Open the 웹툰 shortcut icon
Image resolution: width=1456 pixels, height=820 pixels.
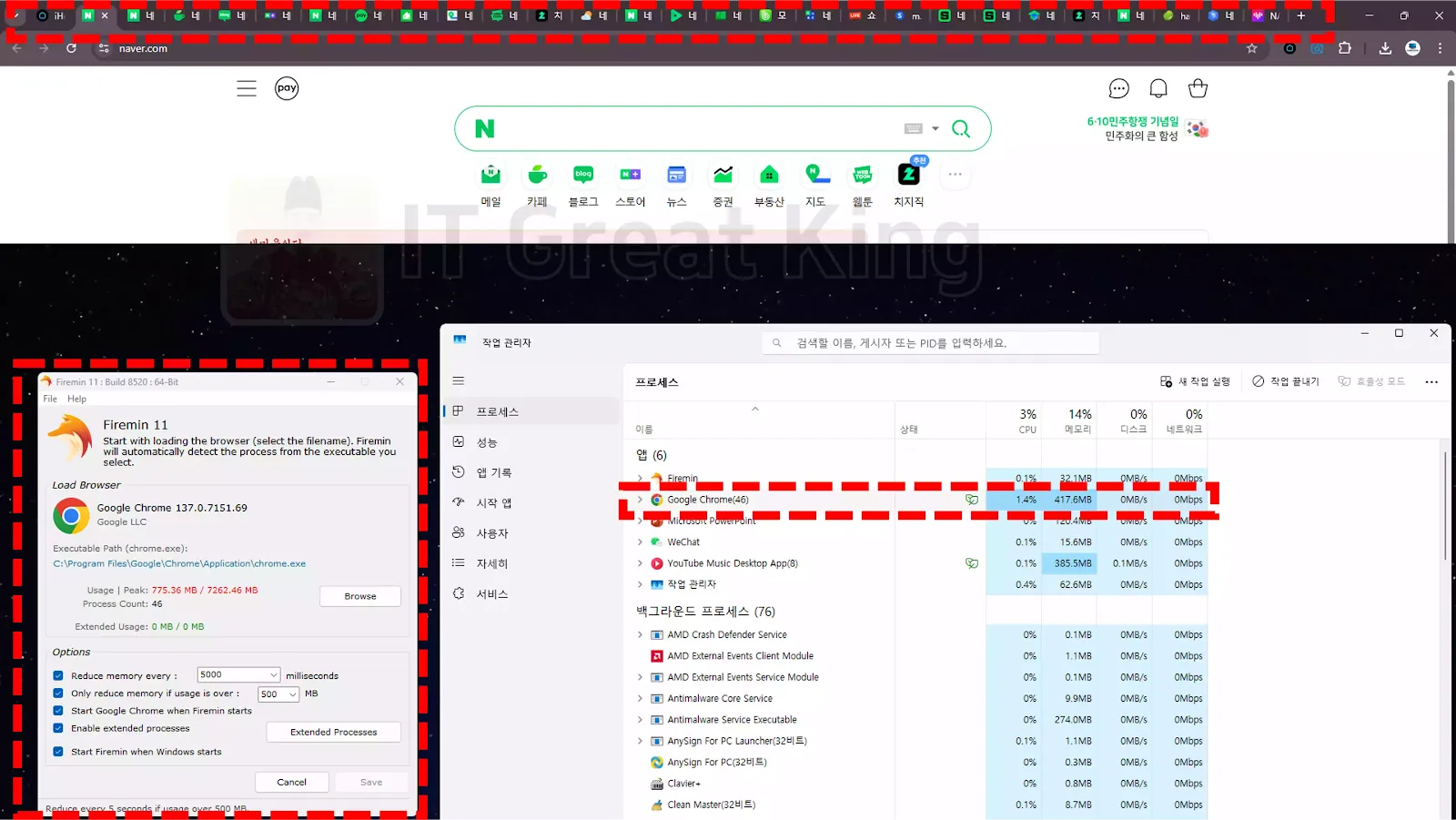863,174
